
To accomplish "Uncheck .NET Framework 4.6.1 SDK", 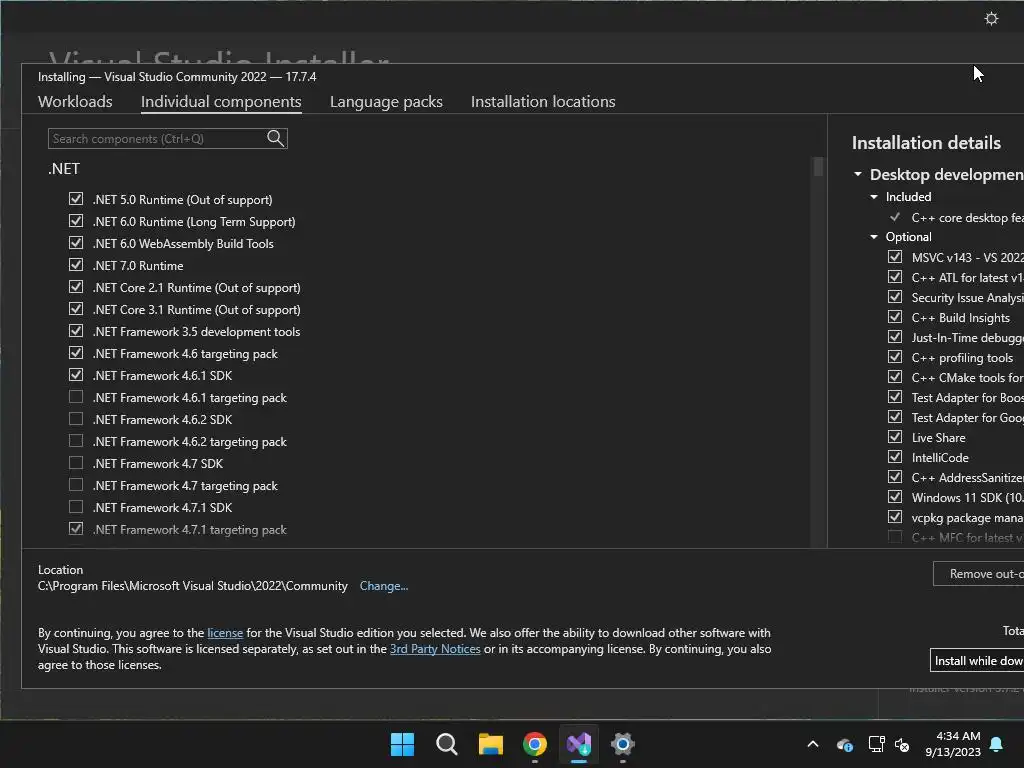I will [x=76, y=375].
